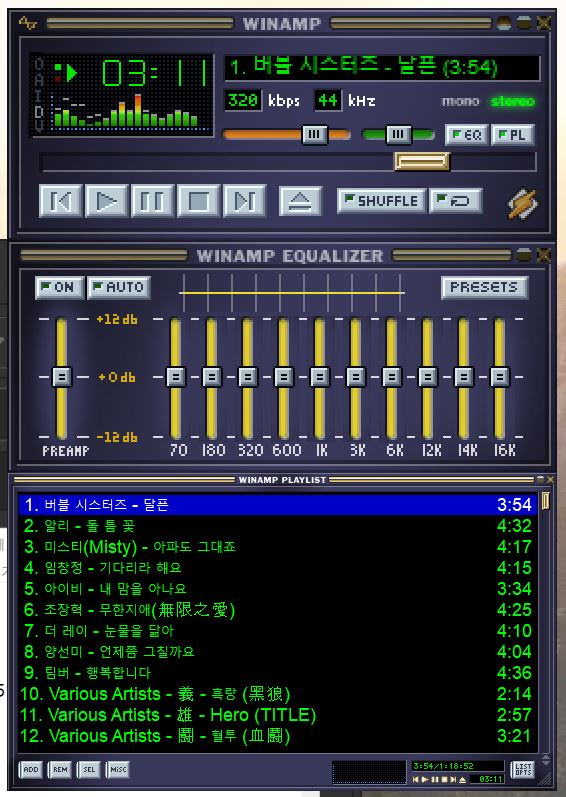Click the playlist mini next-track button
The image size is (566, 797).
coord(453,780)
